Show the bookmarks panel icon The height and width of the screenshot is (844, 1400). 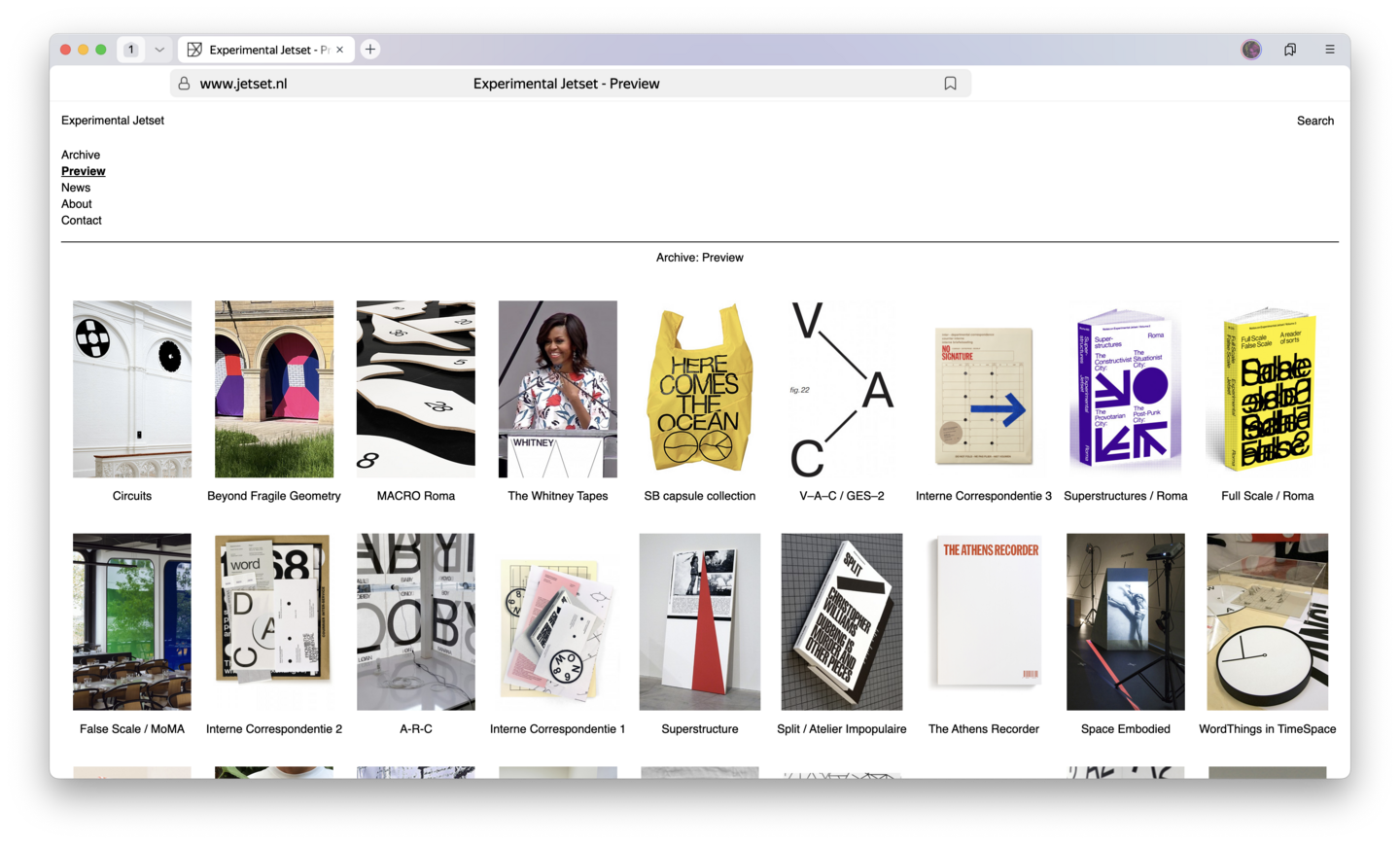coord(1290,50)
